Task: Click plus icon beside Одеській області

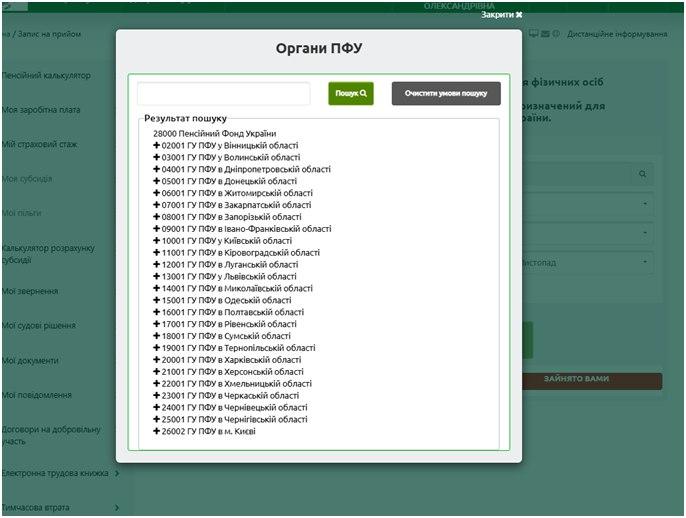Action: coord(156,300)
